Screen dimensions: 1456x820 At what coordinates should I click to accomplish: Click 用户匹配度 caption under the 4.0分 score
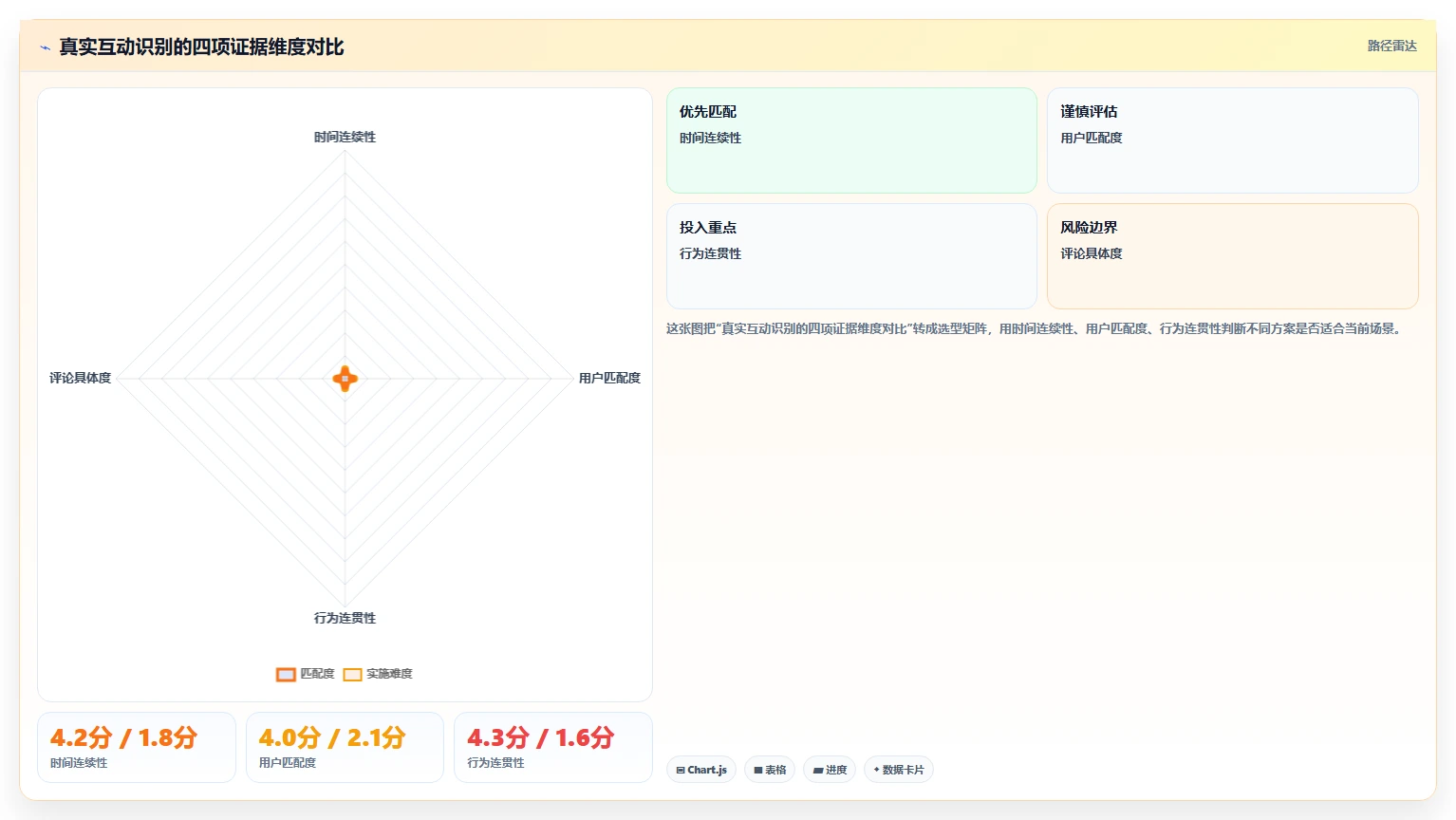pyautogui.click(x=288, y=763)
